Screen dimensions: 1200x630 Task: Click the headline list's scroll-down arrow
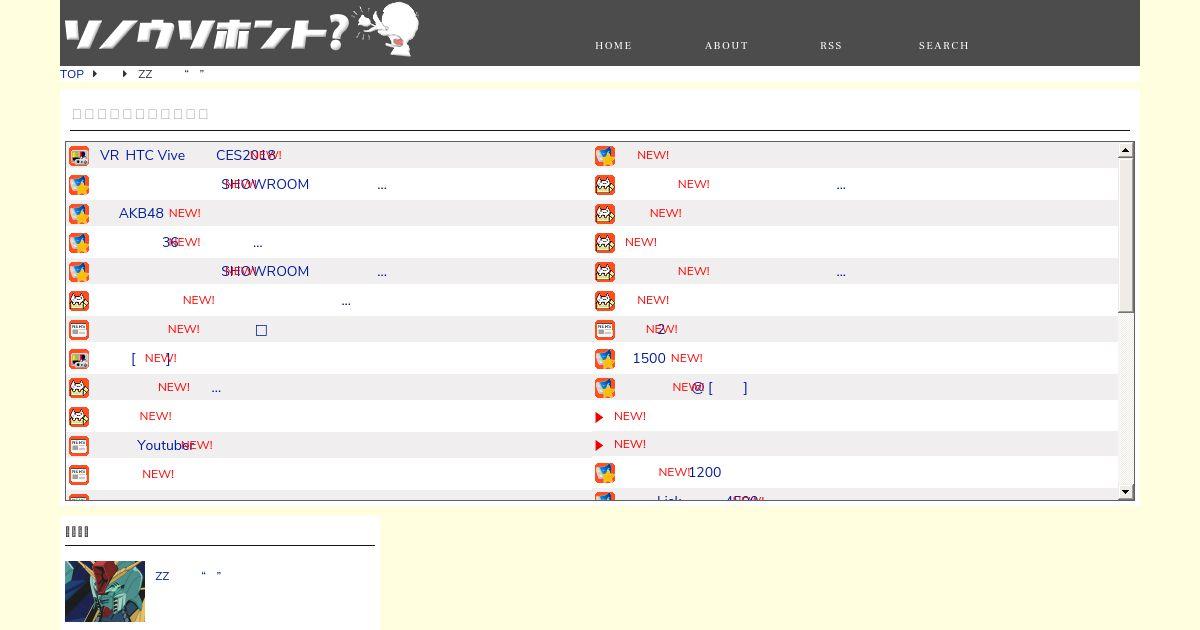pos(1126,491)
